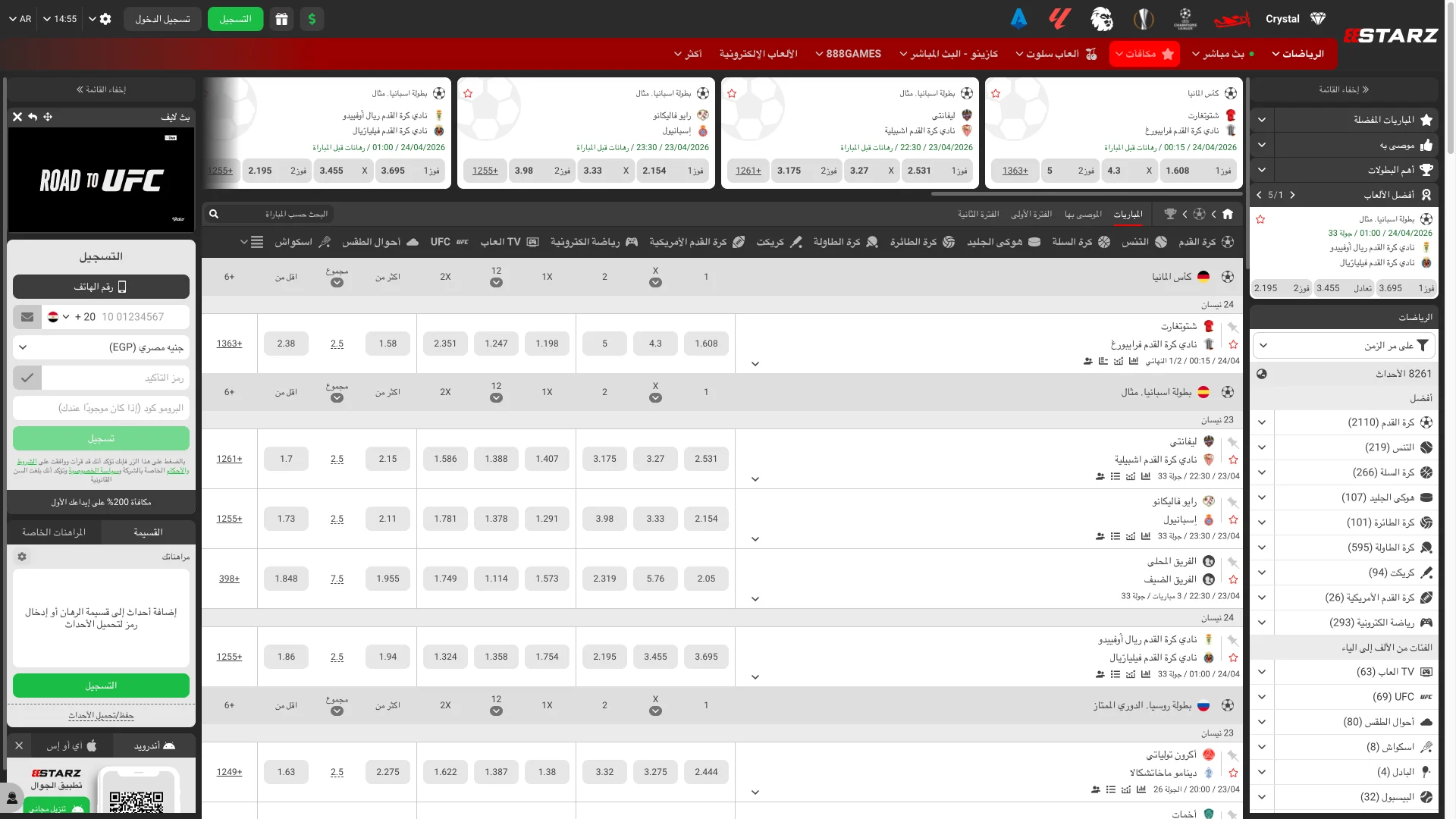Click the trophy icon in matches toolbar

[1170, 214]
